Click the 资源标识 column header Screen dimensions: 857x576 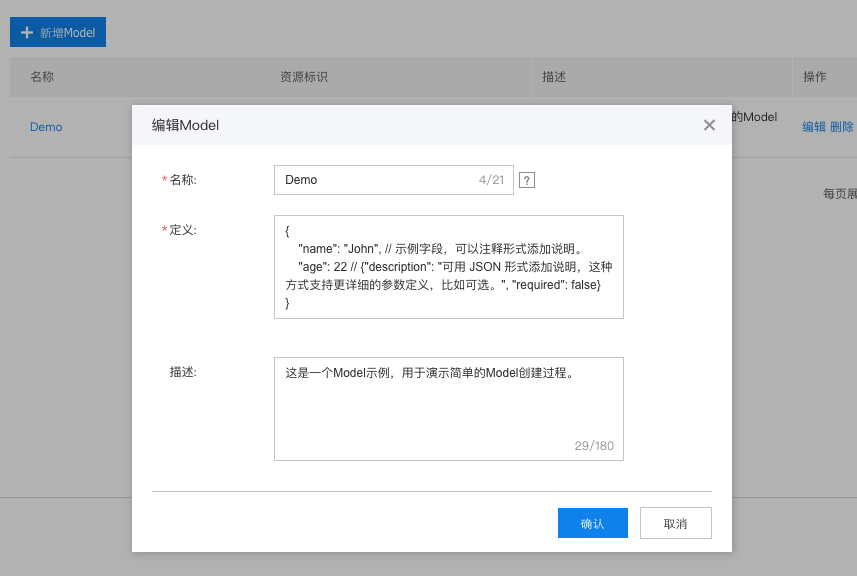pyautogui.click(x=304, y=77)
